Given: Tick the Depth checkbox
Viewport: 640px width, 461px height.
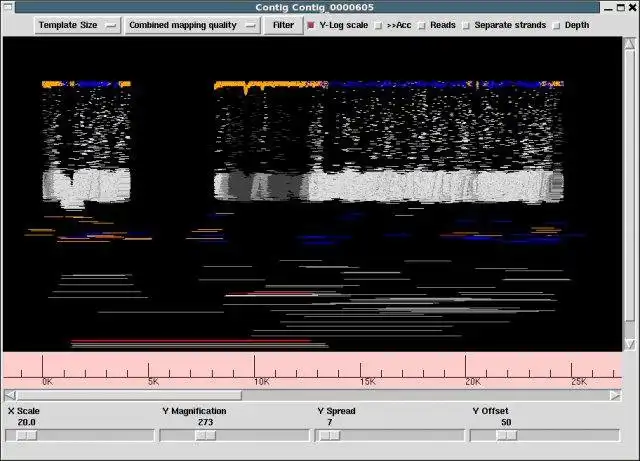Looking at the screenshot, I should (x=557, y=25).
